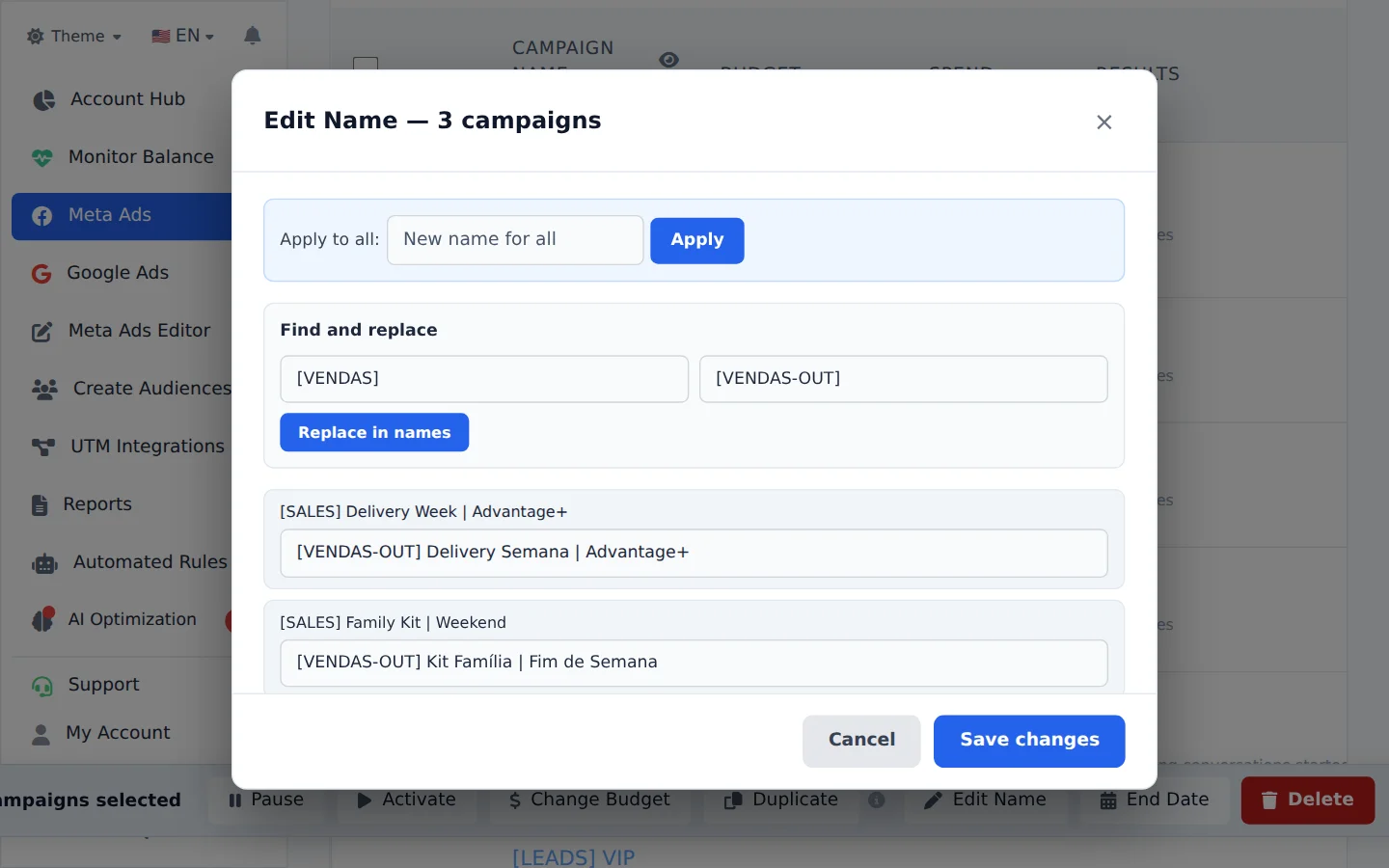
Task: Open the [LEADS] VIP campaign link
Action: 574,857
